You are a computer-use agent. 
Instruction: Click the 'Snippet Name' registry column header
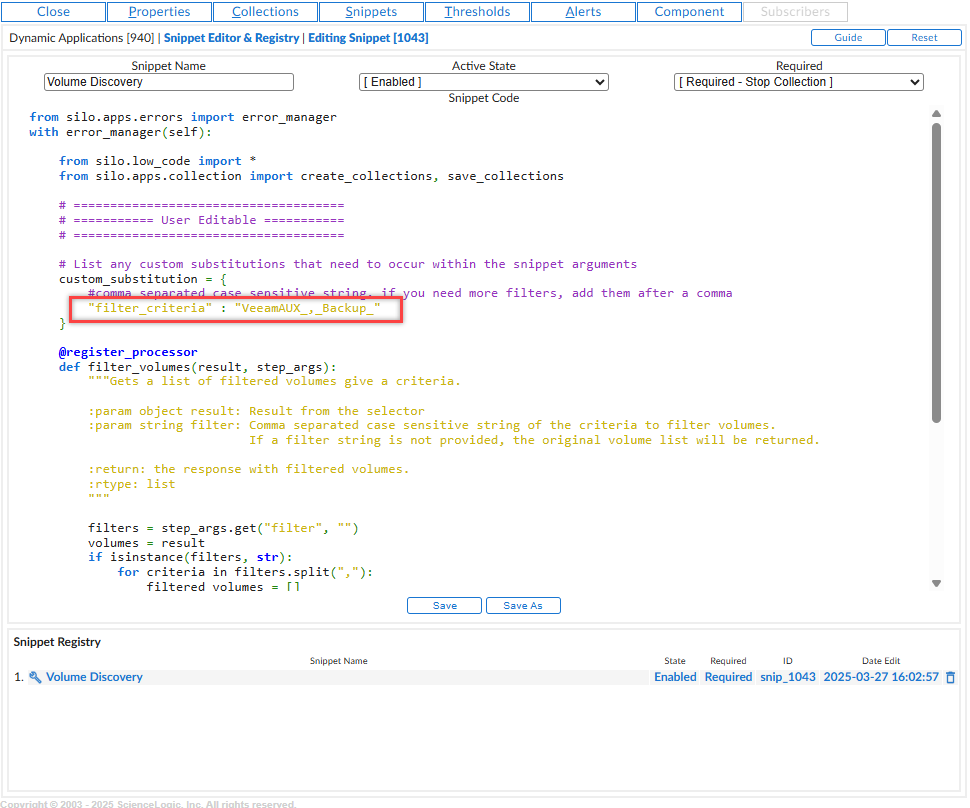click(338, 661)
